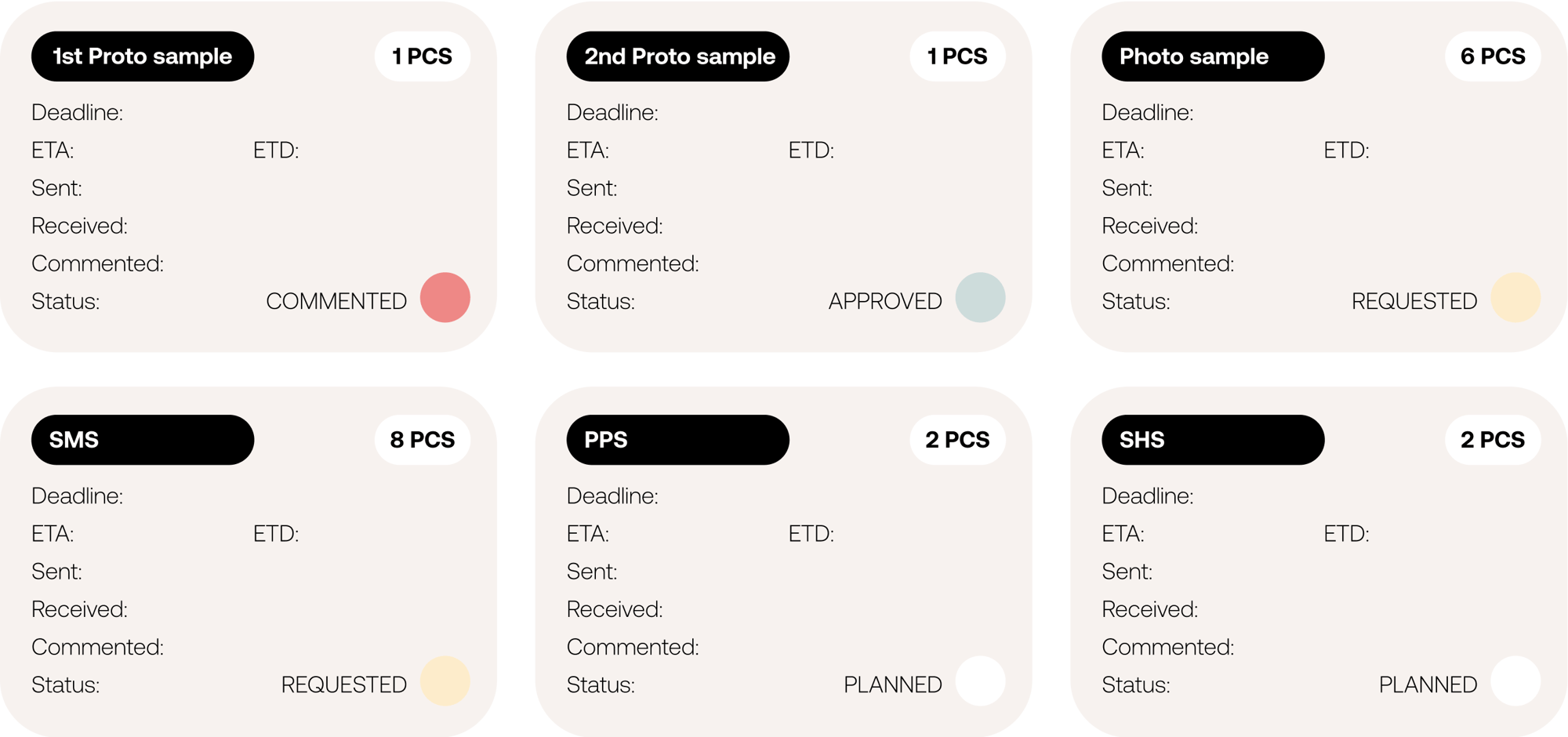The image size is (1568, 737).
Task: Select the SMS title pill
Action: (x=143, y=440)
